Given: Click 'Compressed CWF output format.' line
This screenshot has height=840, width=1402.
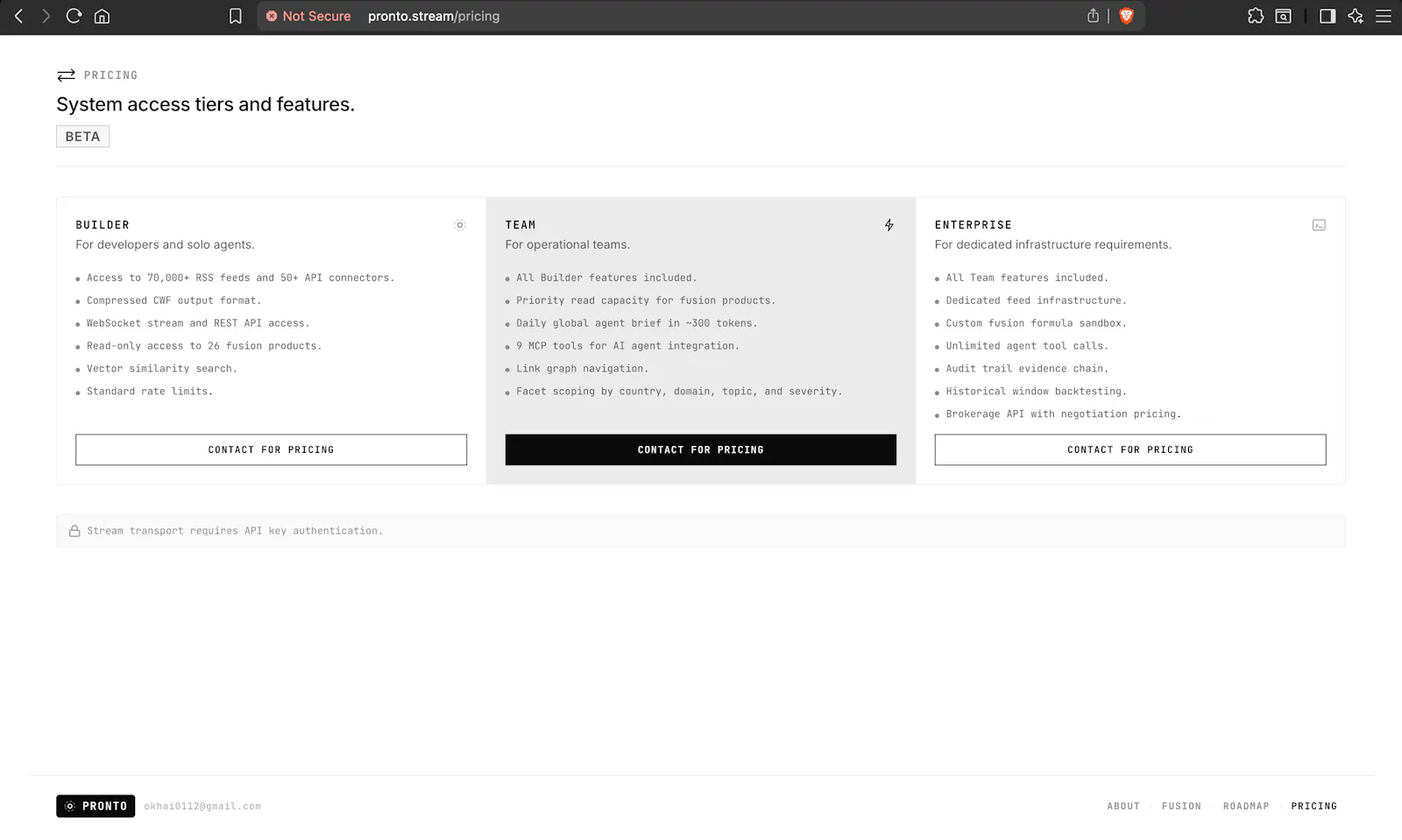Looking at the screenshot, I should (174, 300).
